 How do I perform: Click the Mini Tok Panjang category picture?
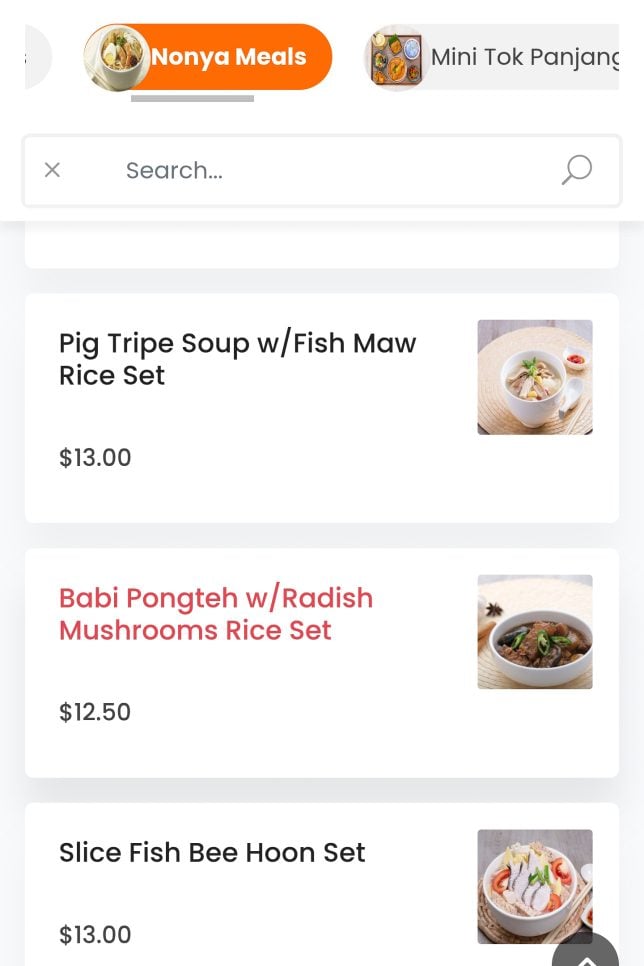pos(396,57)
